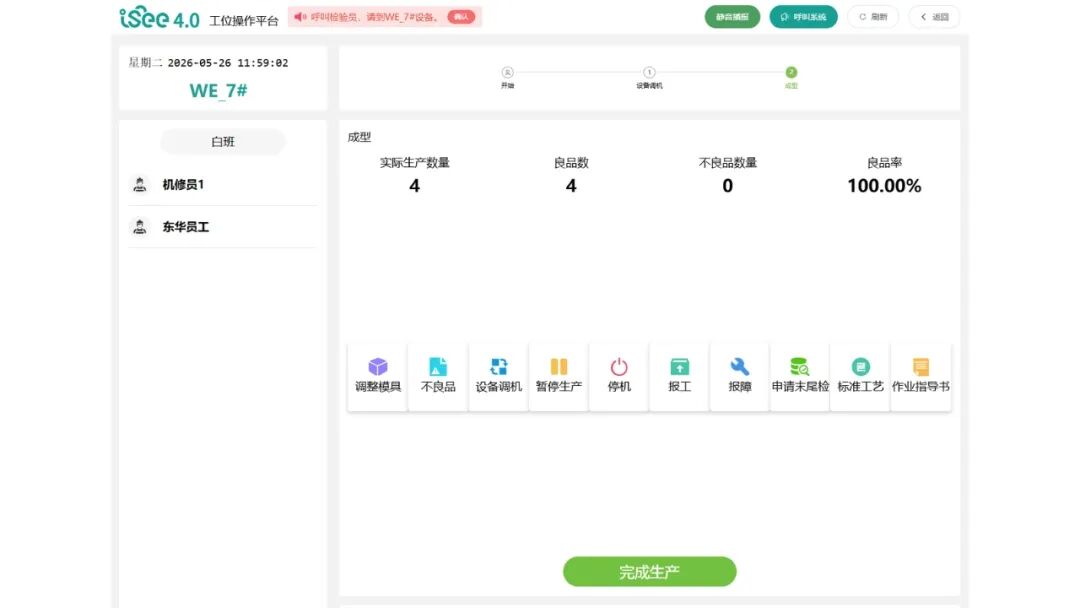Click the 良品率 value 100.00%
Image resolution: width=1080 pixels, height=608 pixels.
(884, 186)
